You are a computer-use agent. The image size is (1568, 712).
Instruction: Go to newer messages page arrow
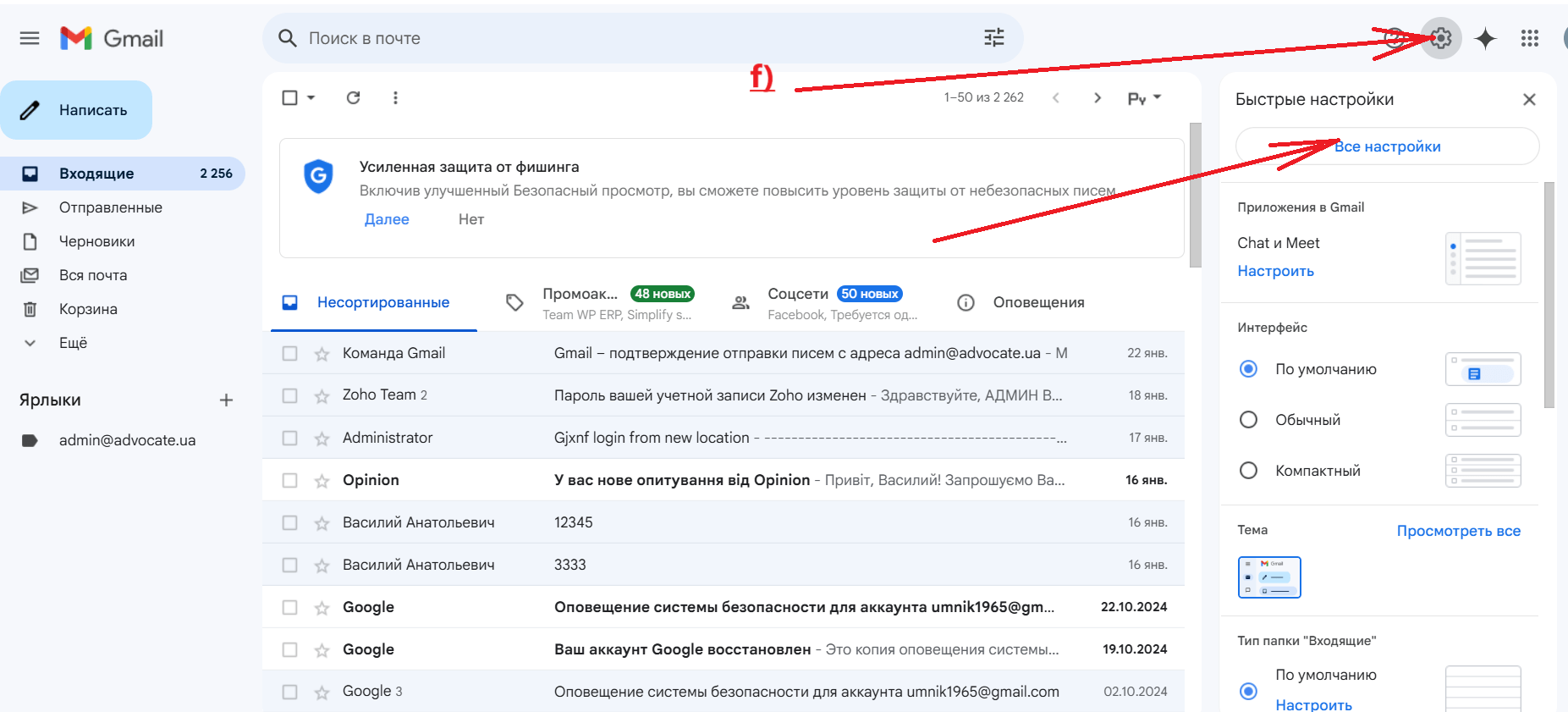pos(1056,97)
